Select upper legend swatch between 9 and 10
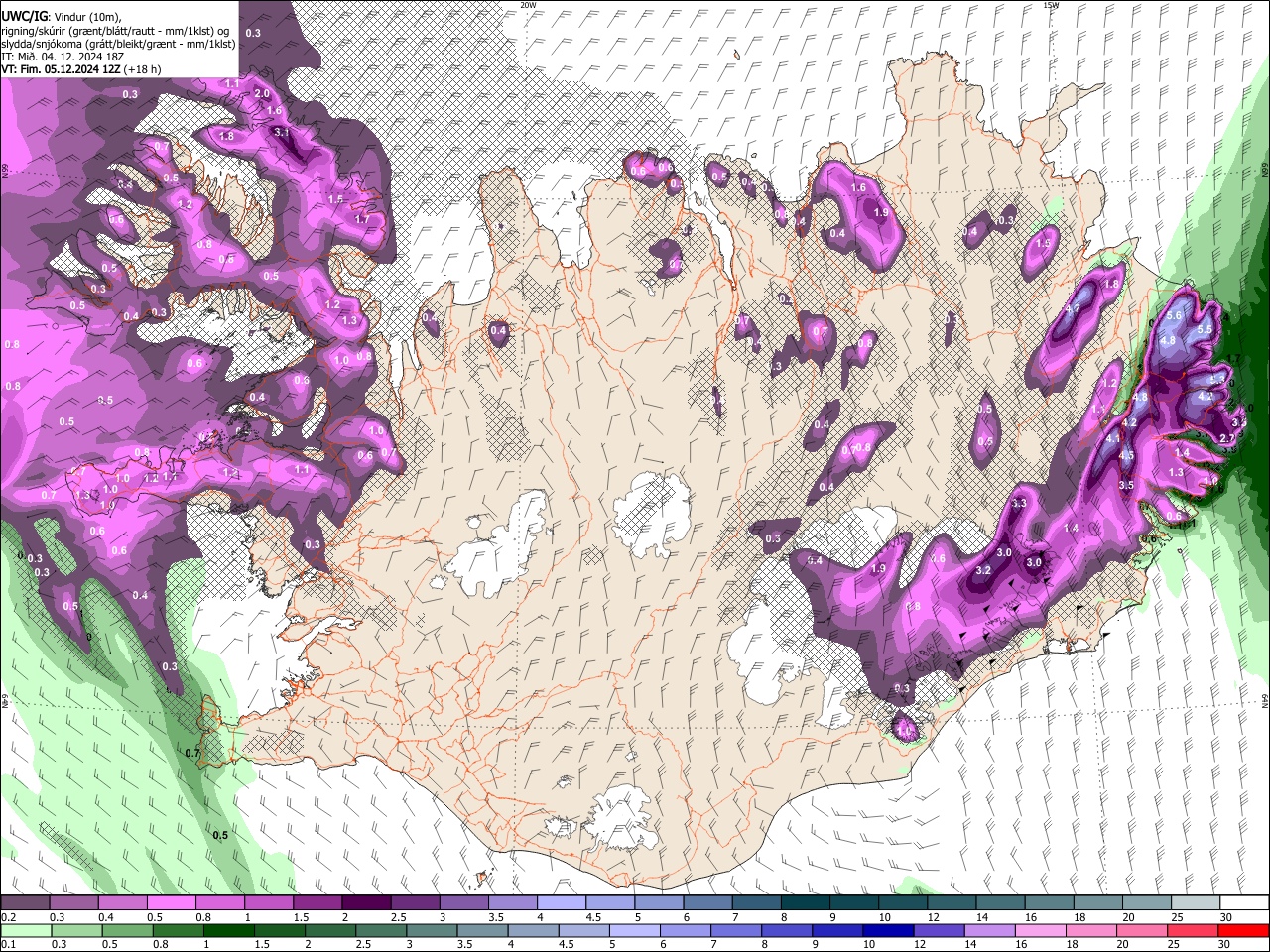The image size is (1270, 952). pyautogui.click(x=854, y=903)
